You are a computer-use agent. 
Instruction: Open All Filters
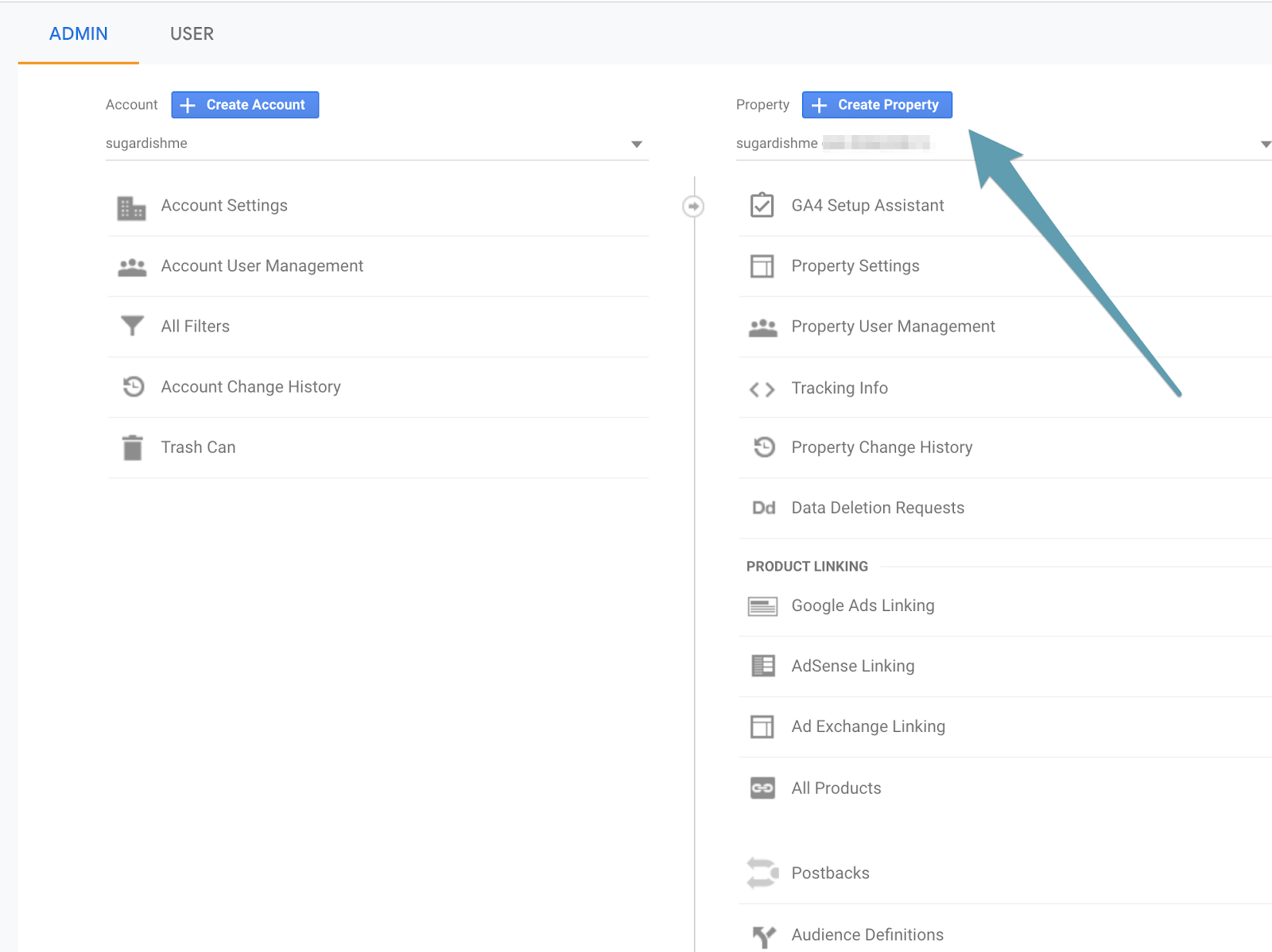[x=196, y=327]
